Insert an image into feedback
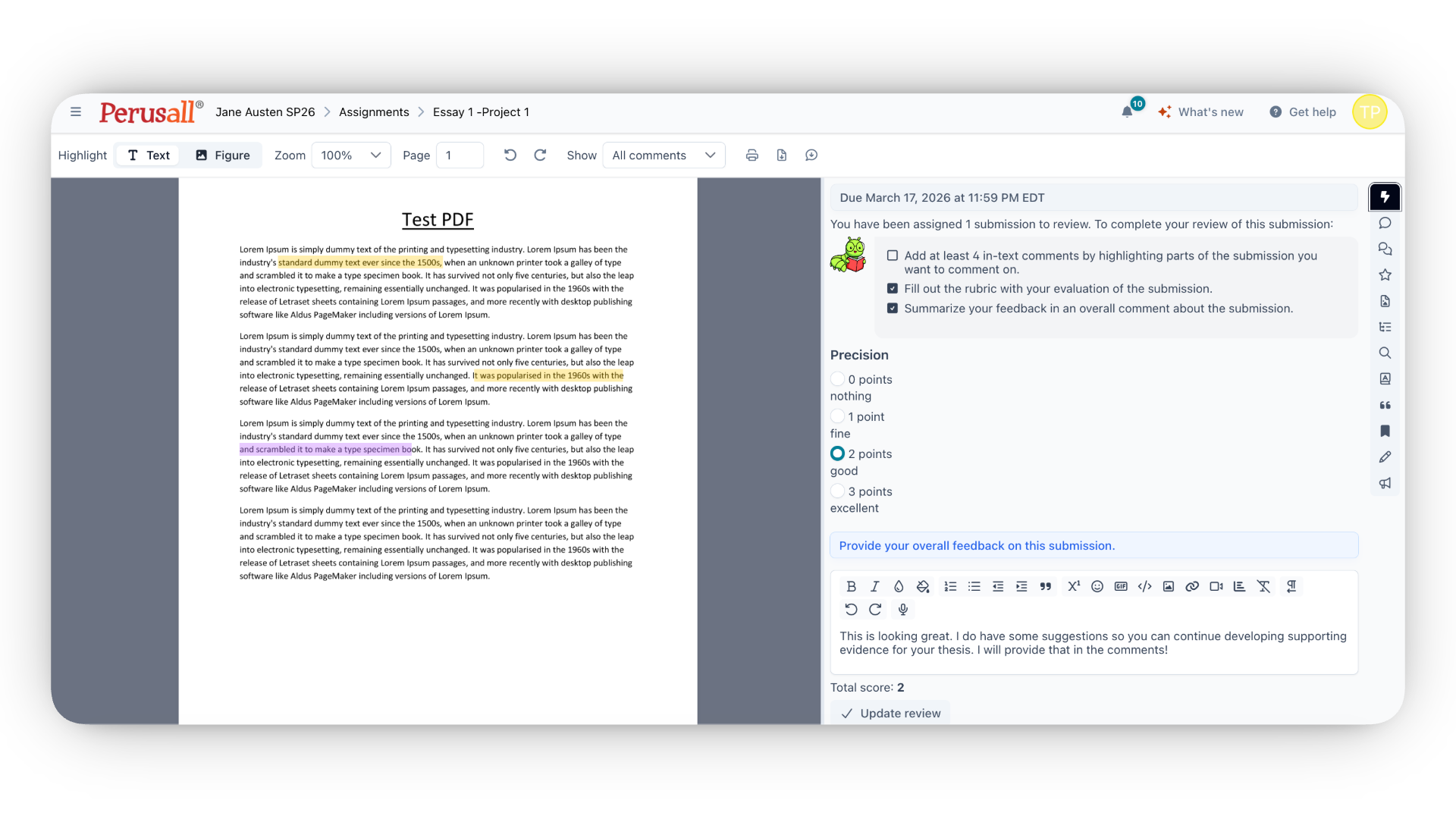Screen dimensions: 1456x819 coord(1168,586)
